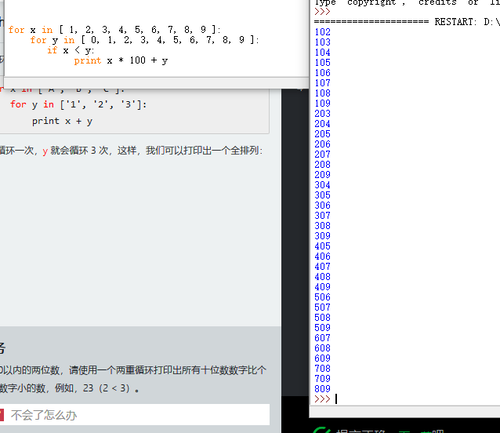Click the output value 102 in the shell
500x433 pixels.
pos(322,32)
